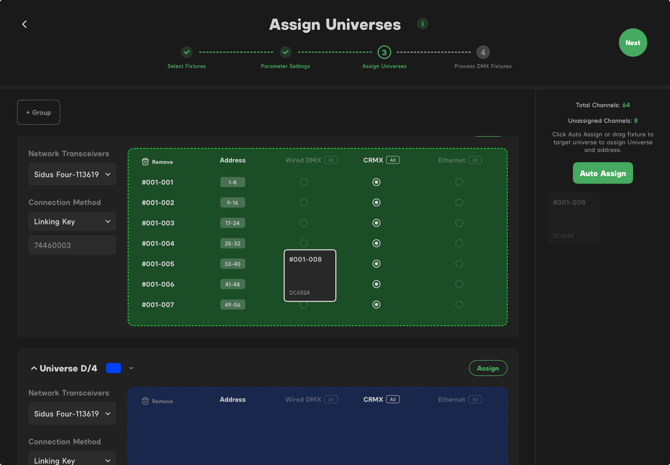Viewport: 670px width, 465px height.
Task: Click the linking key field showing 74460003
Action: (x=72, y=245)
